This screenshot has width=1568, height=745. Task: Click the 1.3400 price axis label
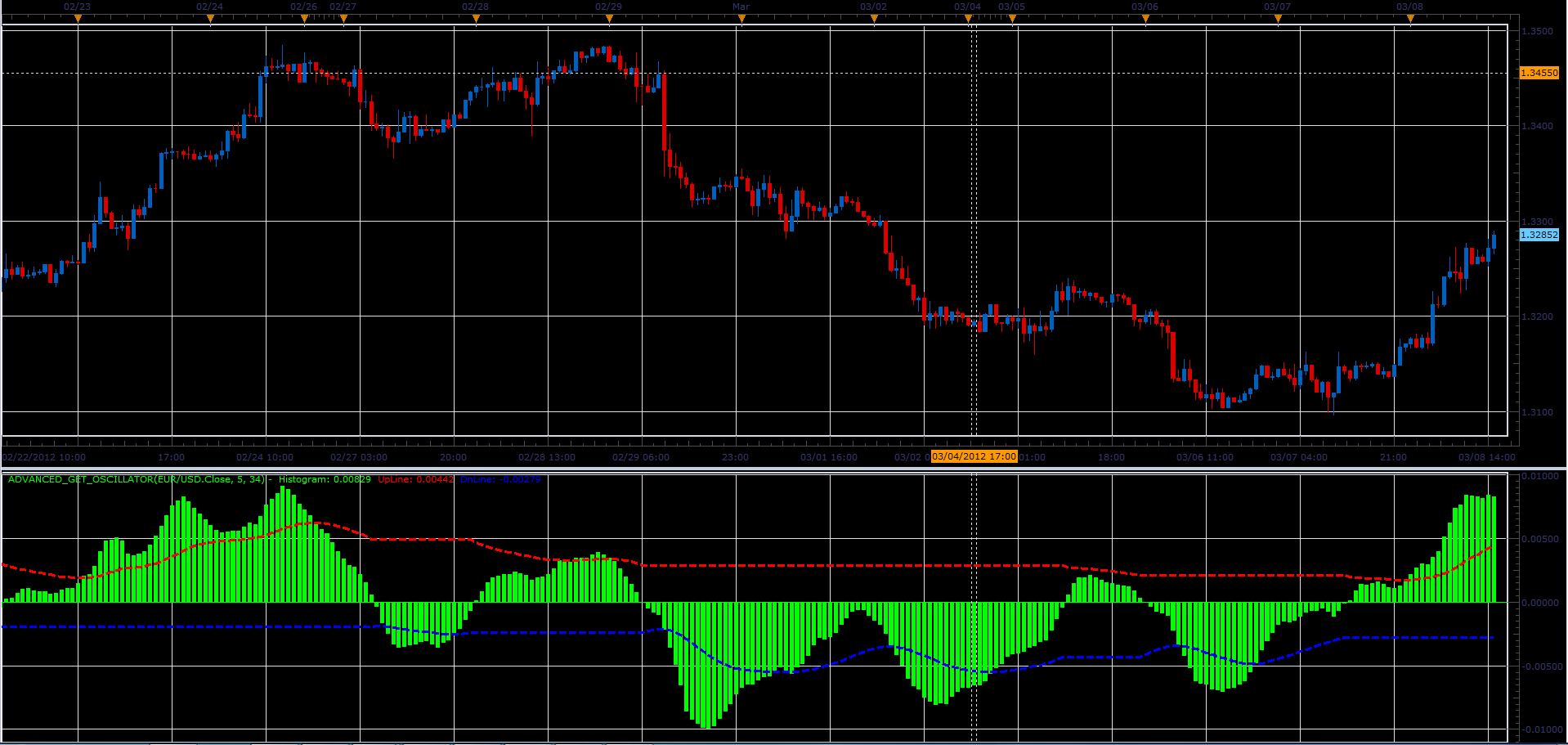[x=1537, y=126]
